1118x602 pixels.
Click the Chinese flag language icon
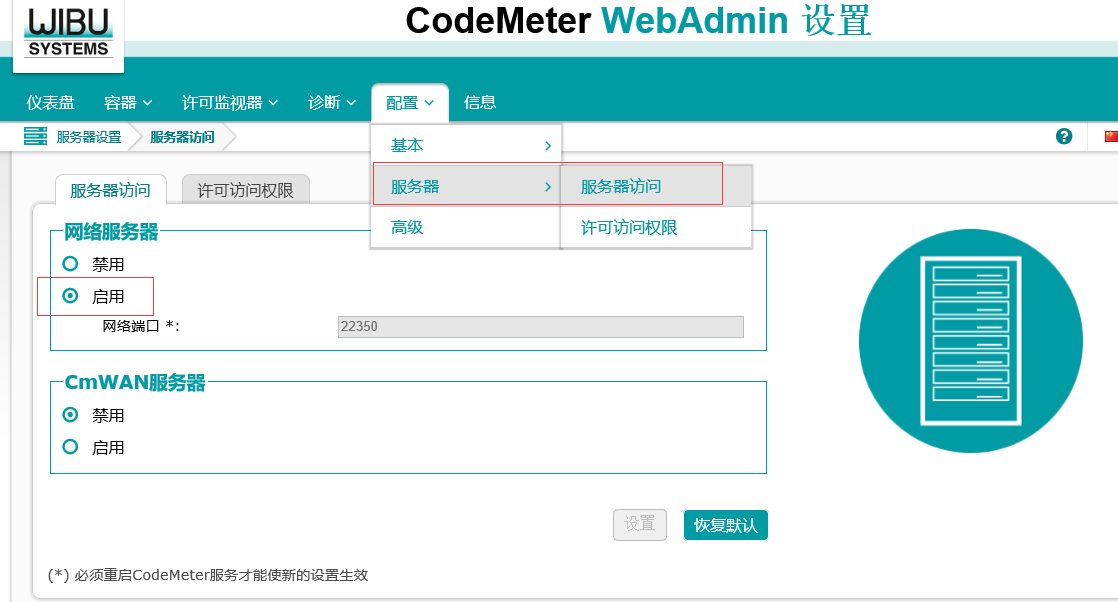[x=1111, y=136]
